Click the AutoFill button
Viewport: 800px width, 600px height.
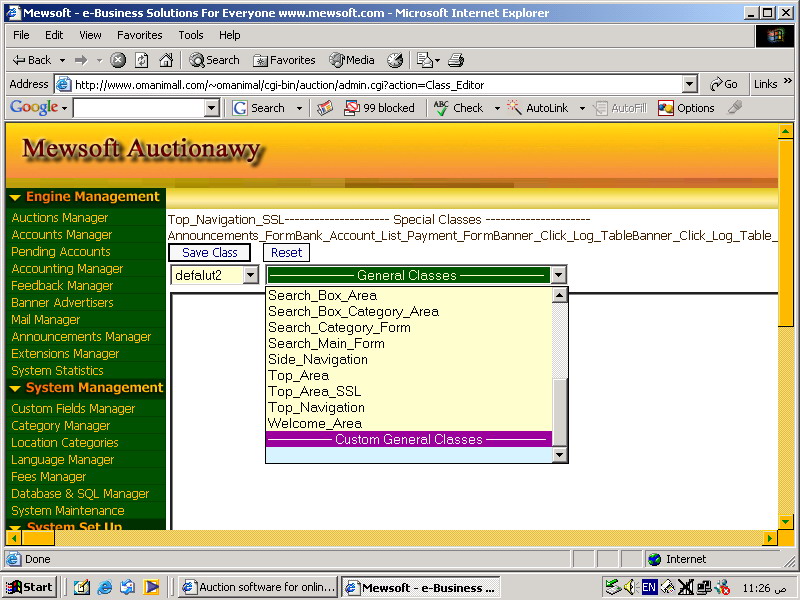pyautogui.click(x=620, y=108)
